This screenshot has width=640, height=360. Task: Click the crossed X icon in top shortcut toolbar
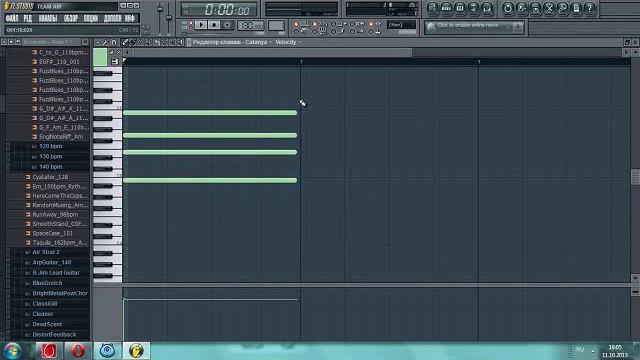pyautogui.click(x=549, y=8)
